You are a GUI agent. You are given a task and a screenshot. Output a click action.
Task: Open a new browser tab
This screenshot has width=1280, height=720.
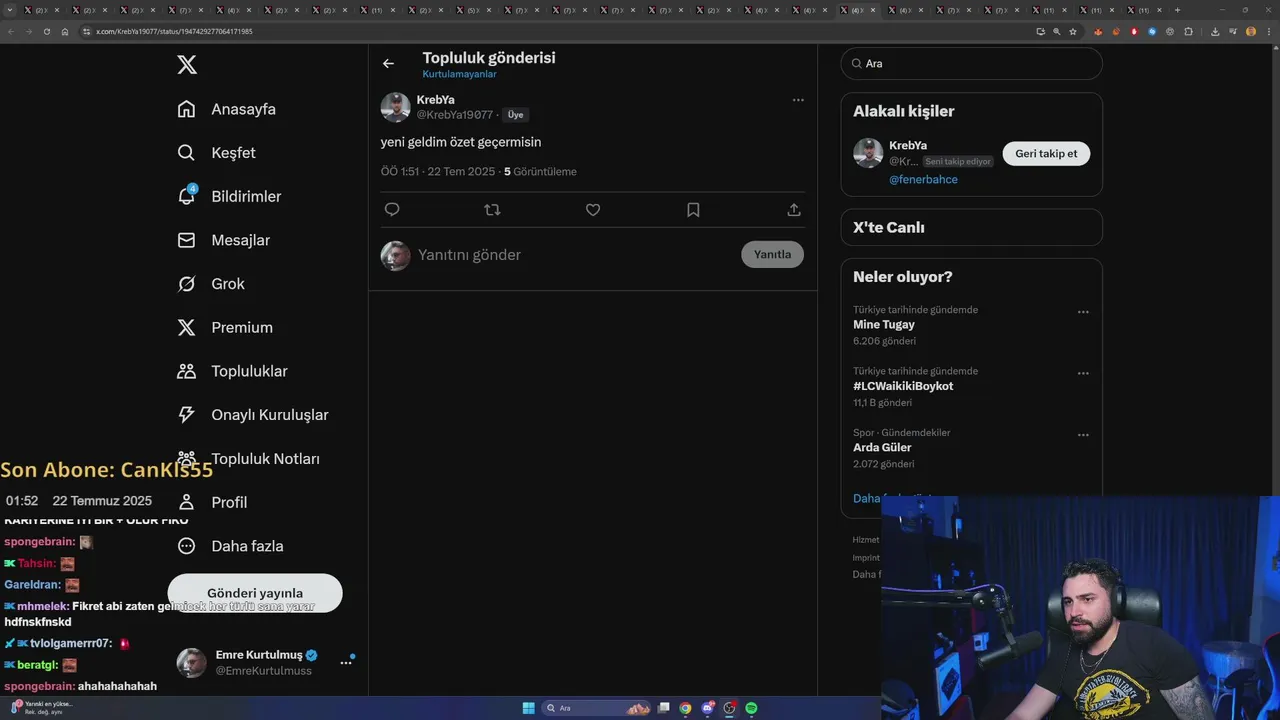click(1177, 10)
